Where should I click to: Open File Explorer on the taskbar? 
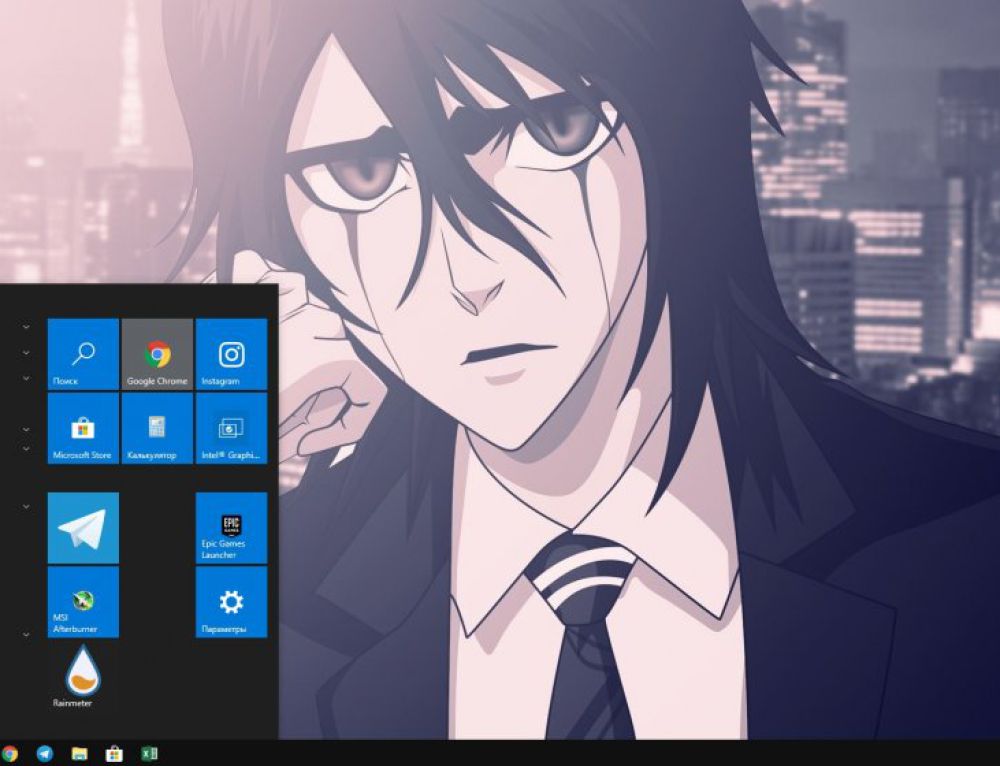[78, 753]
